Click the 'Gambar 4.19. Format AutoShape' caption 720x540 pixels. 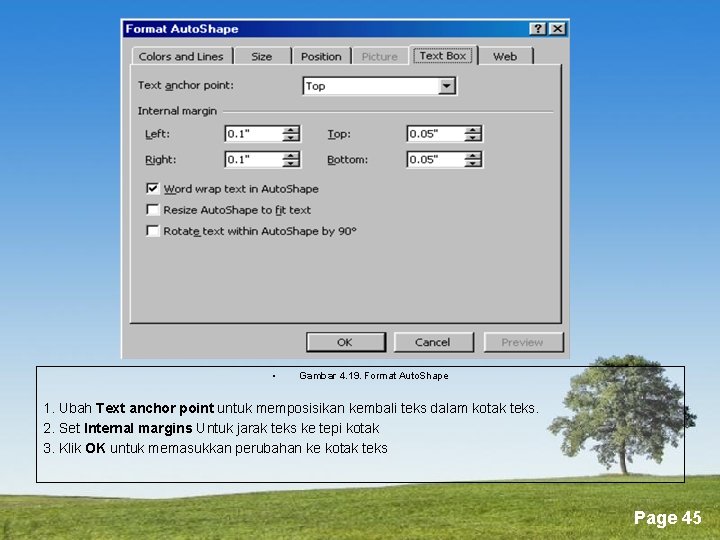[374, 376]
